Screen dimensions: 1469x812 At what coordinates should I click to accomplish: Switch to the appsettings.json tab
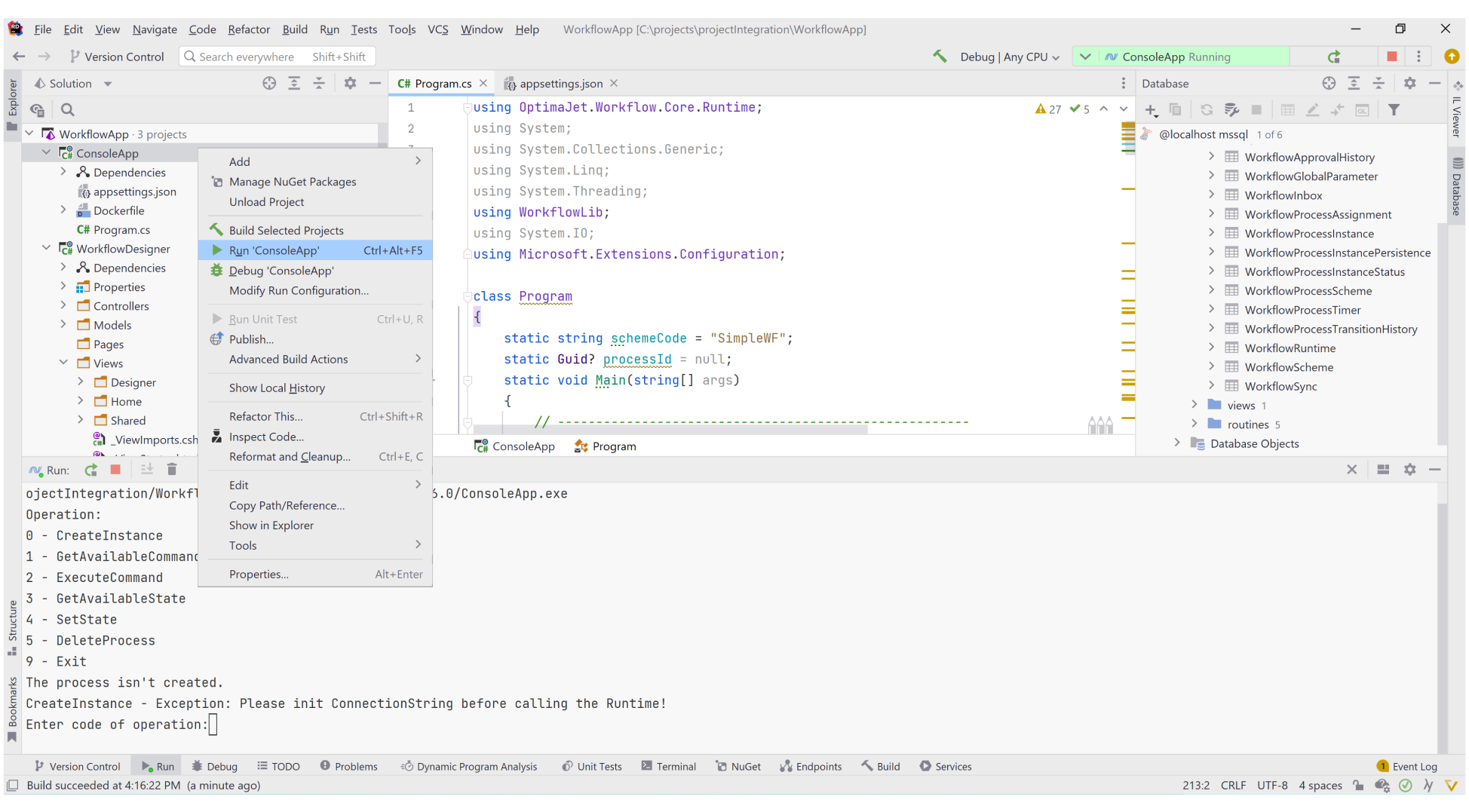pyautogui.click(x=560, y=84)
